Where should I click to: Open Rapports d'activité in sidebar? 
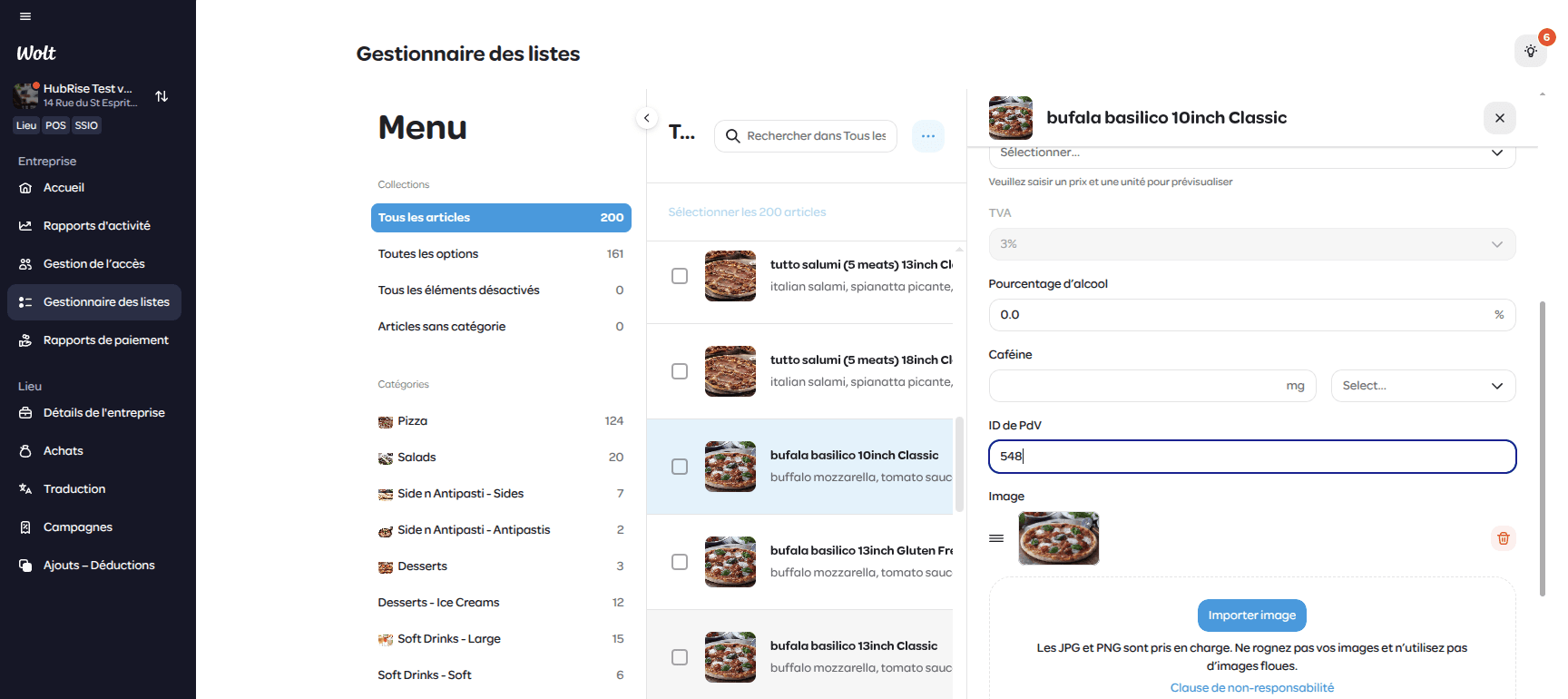(96, 226)
